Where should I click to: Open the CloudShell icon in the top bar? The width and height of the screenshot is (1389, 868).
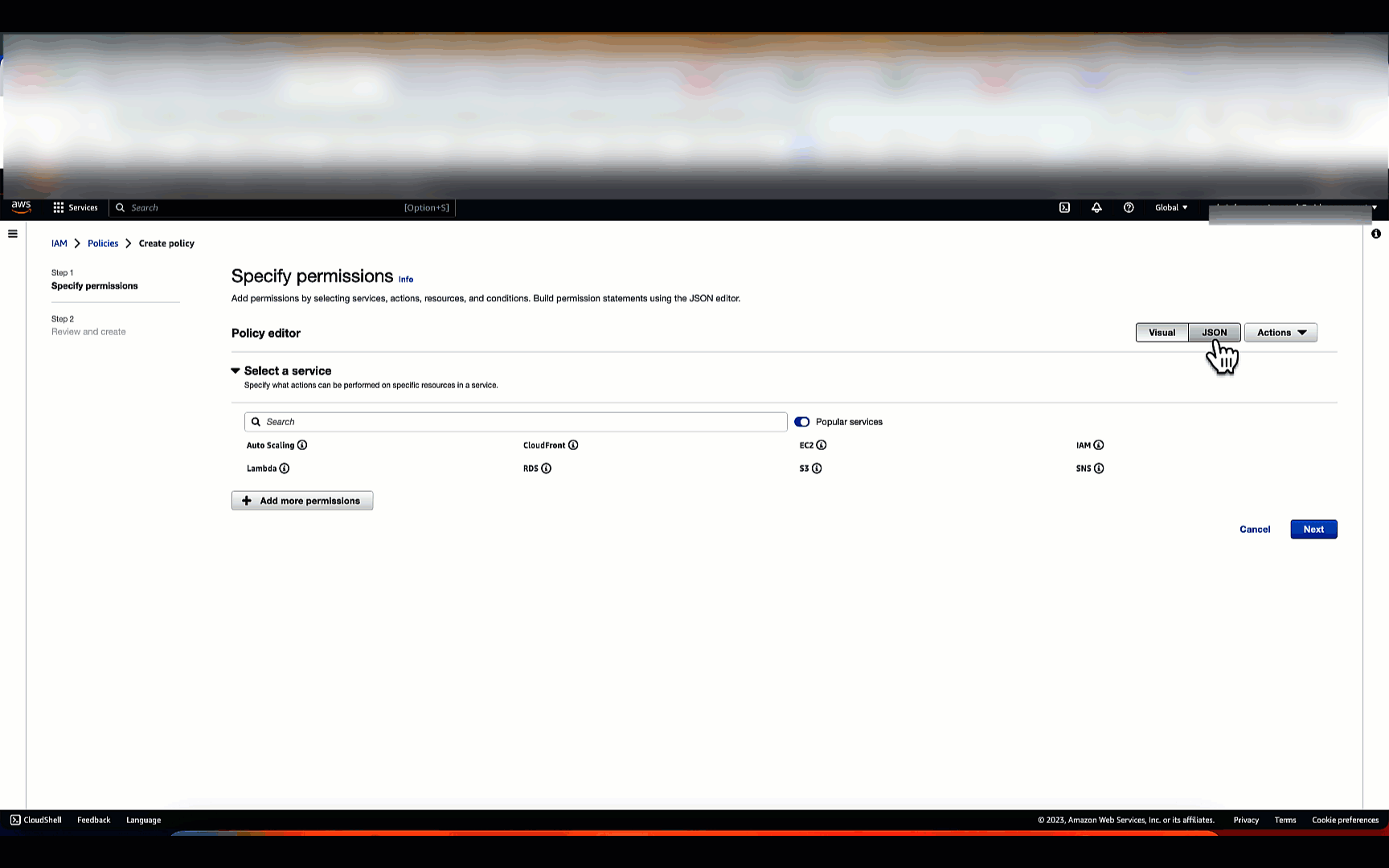[1064, 207]
